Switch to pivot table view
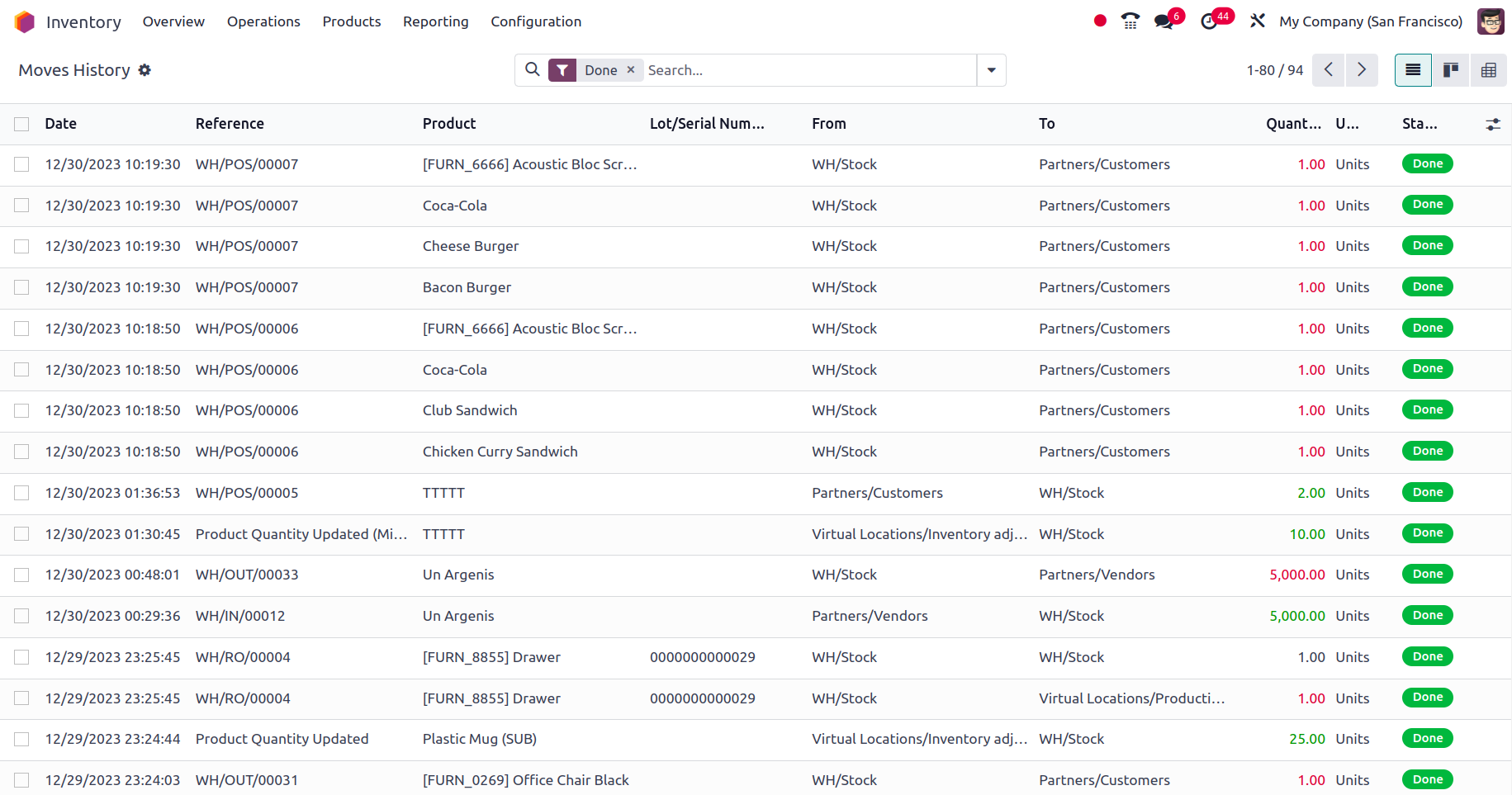 pos(1488,70)
